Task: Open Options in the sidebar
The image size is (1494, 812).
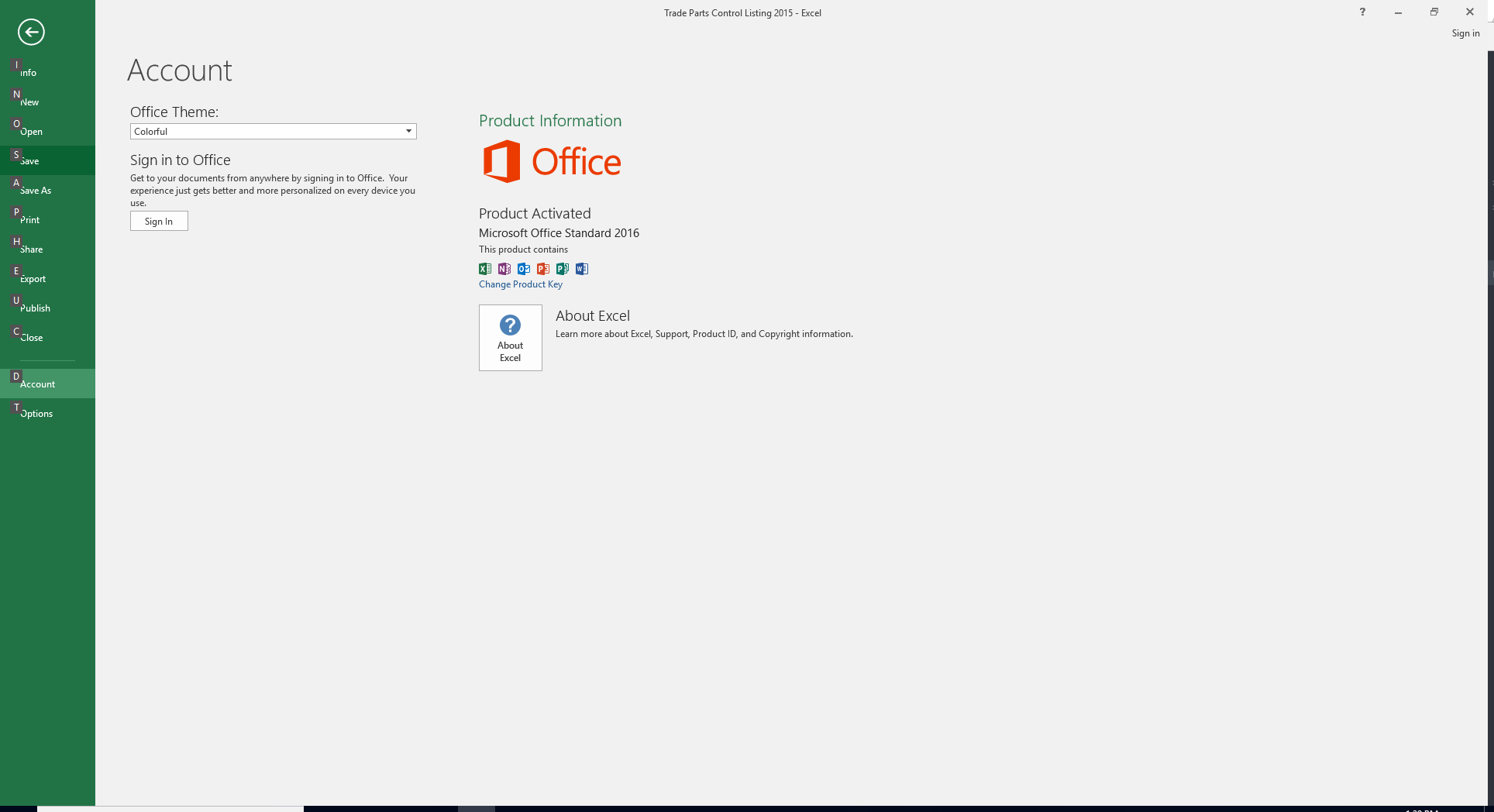Action: point(47,413)
